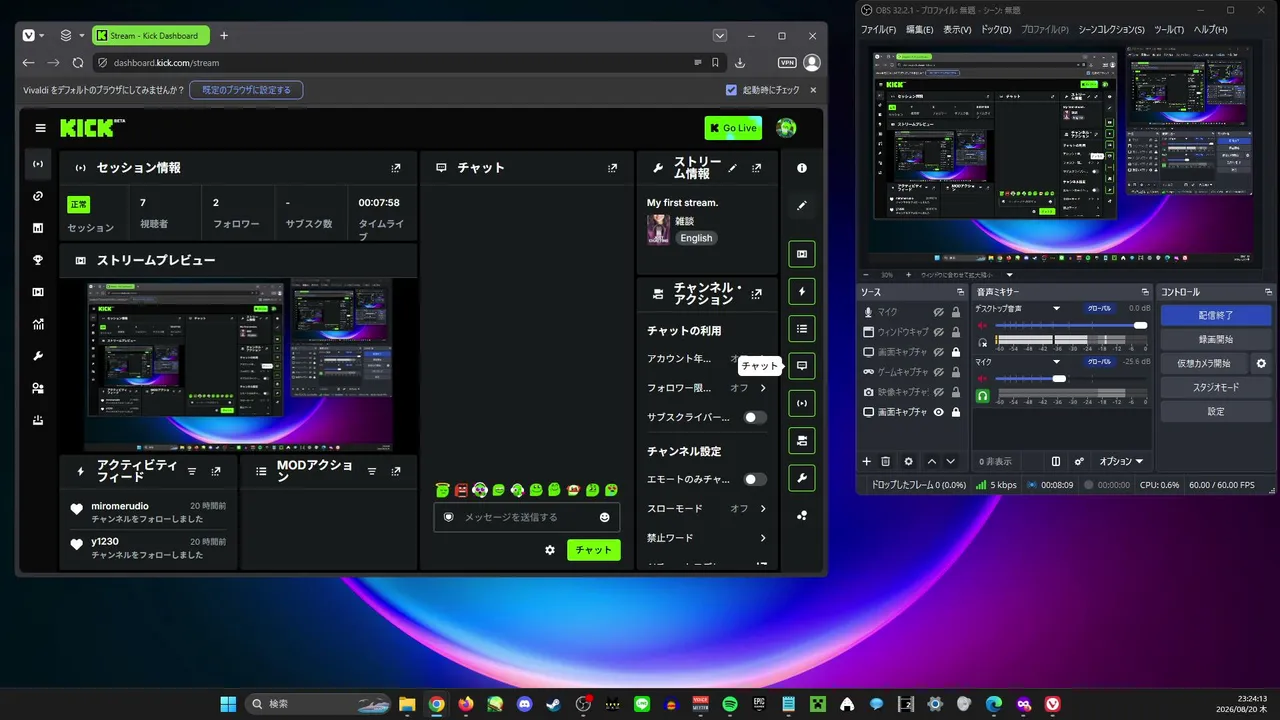Open the trophy icon in Kick sidebar
This screenshot has height=720, width=1280.
38,260
